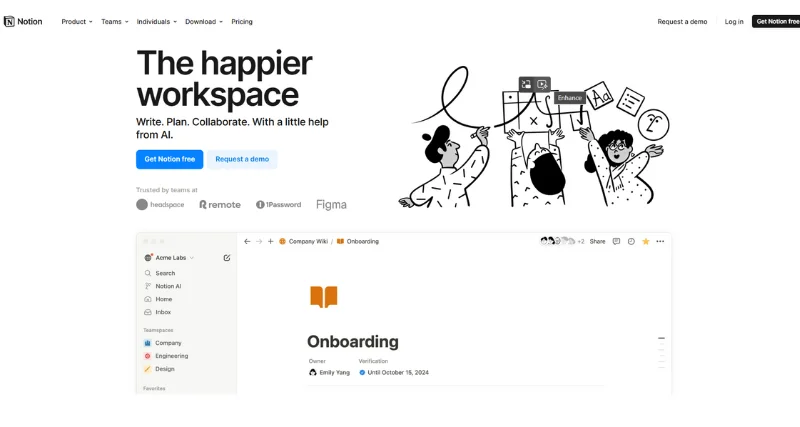Click the yellow star favorite icon
800x427 pixels.
coord(645,241)
